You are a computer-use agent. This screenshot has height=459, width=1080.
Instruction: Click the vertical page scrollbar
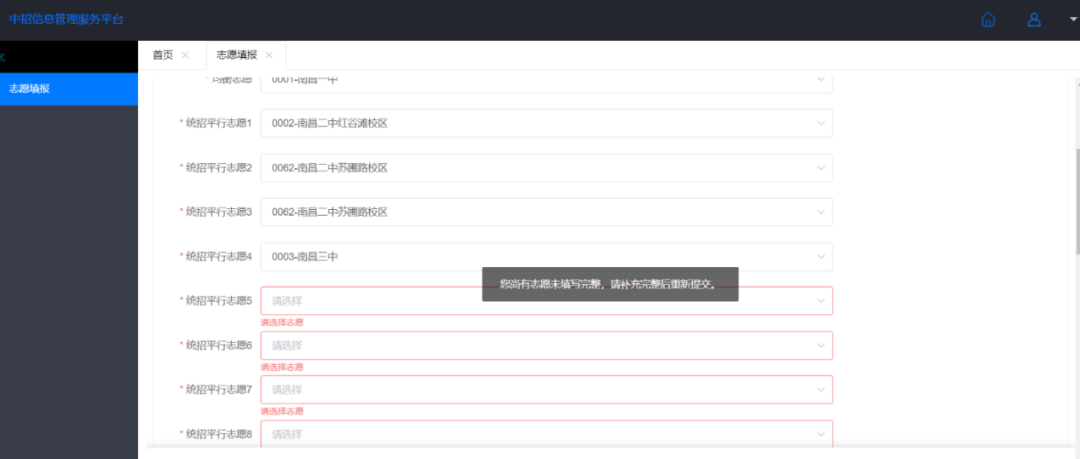click(1075, 200)
